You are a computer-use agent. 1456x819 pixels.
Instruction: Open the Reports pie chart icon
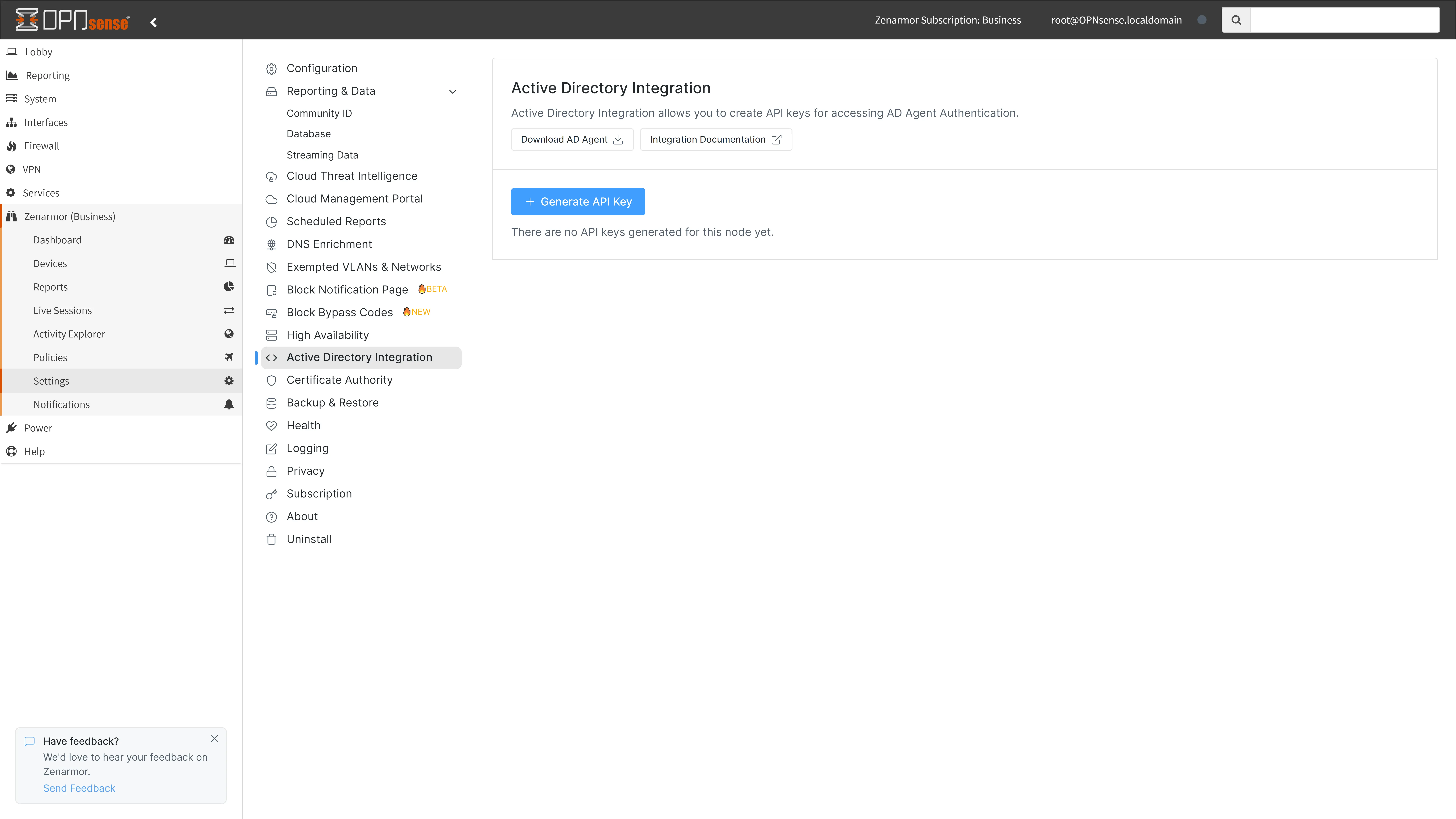click(229, 287)
